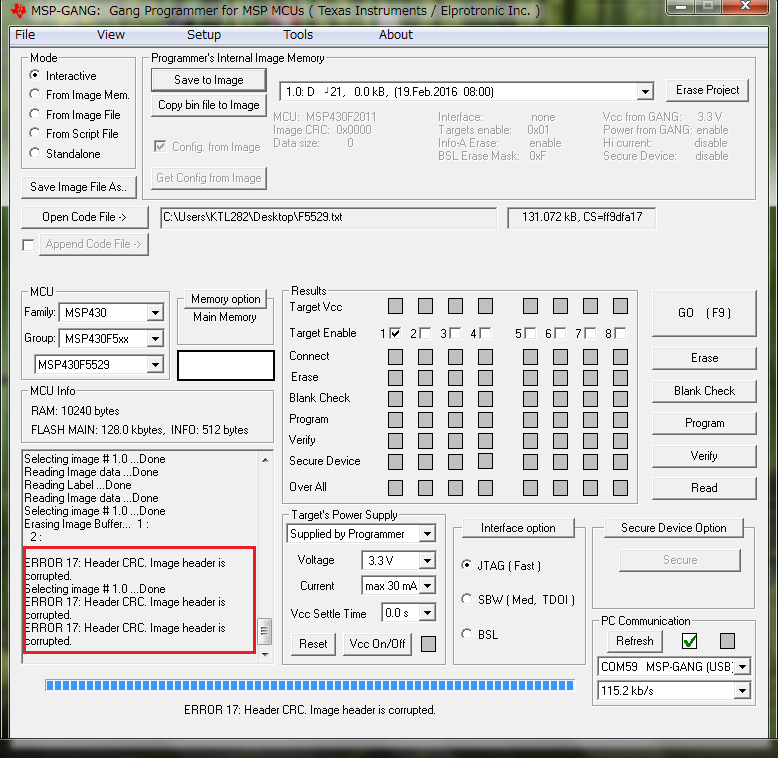This screenshot has height=758, width=778.
Task: Click Vcc On/Off status indicator square
Action: coord(428,644)
